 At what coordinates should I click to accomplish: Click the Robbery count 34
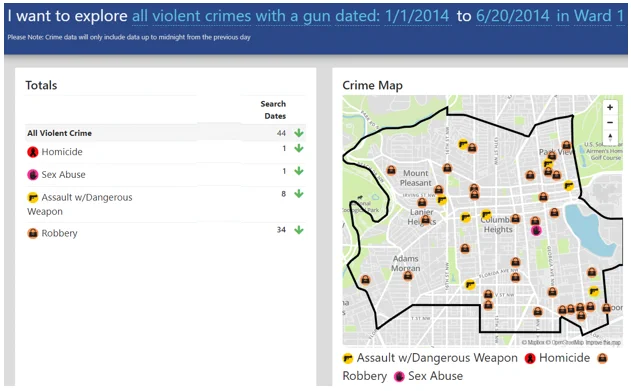pyautogui.click(x=281, y=230)
